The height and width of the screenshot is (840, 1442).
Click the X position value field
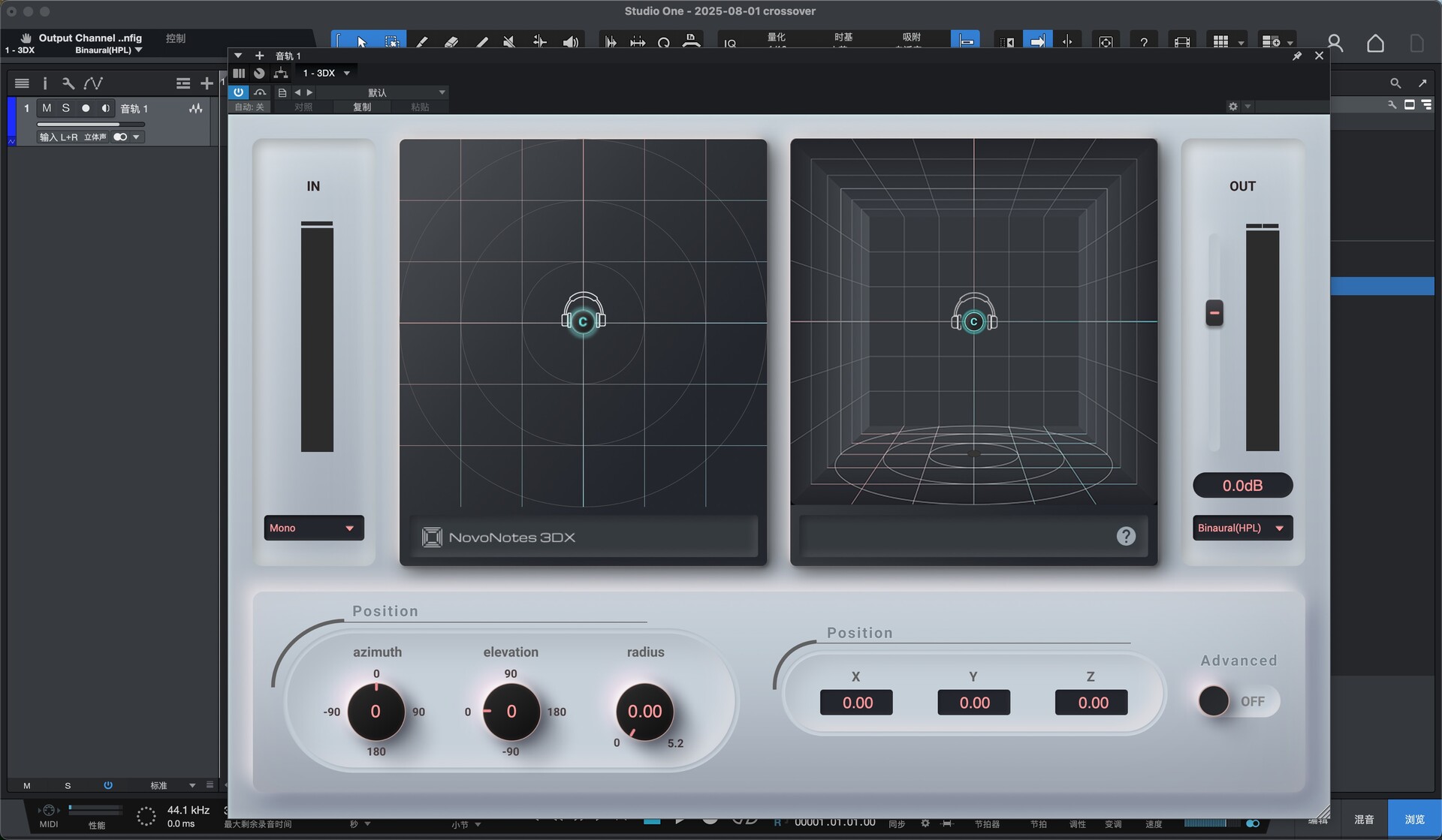coord(856,703)
